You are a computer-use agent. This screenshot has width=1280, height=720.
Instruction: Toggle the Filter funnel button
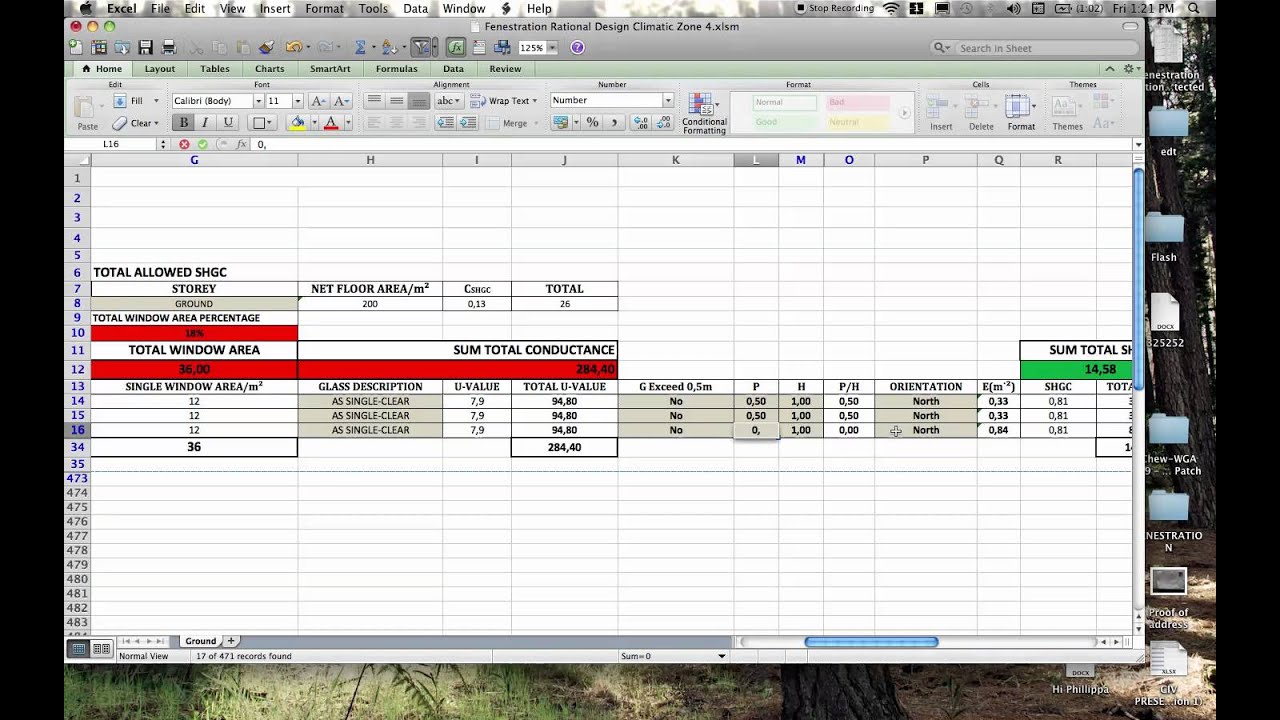click(421, 47)
